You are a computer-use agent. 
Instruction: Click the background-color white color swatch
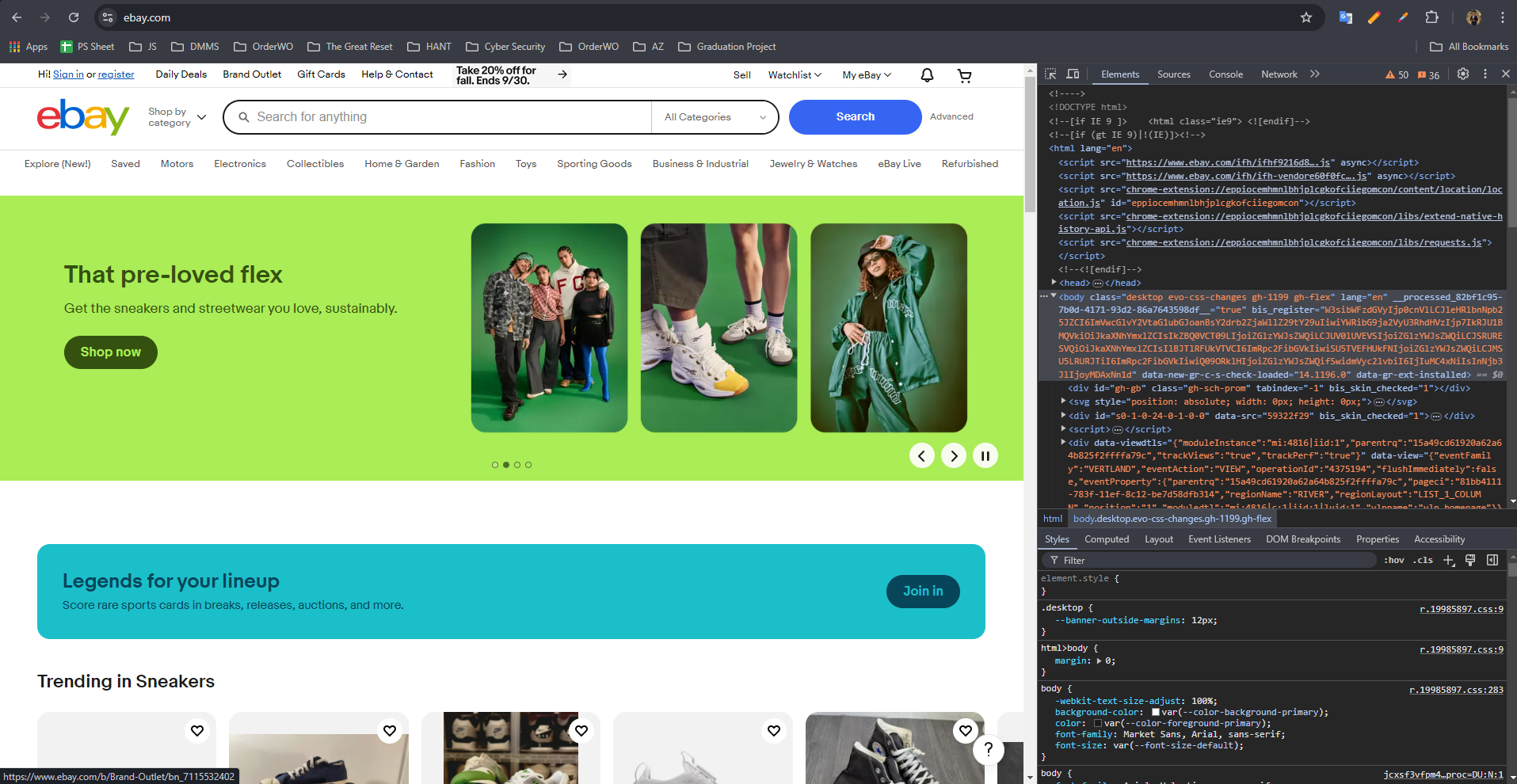pos(1156,712)
